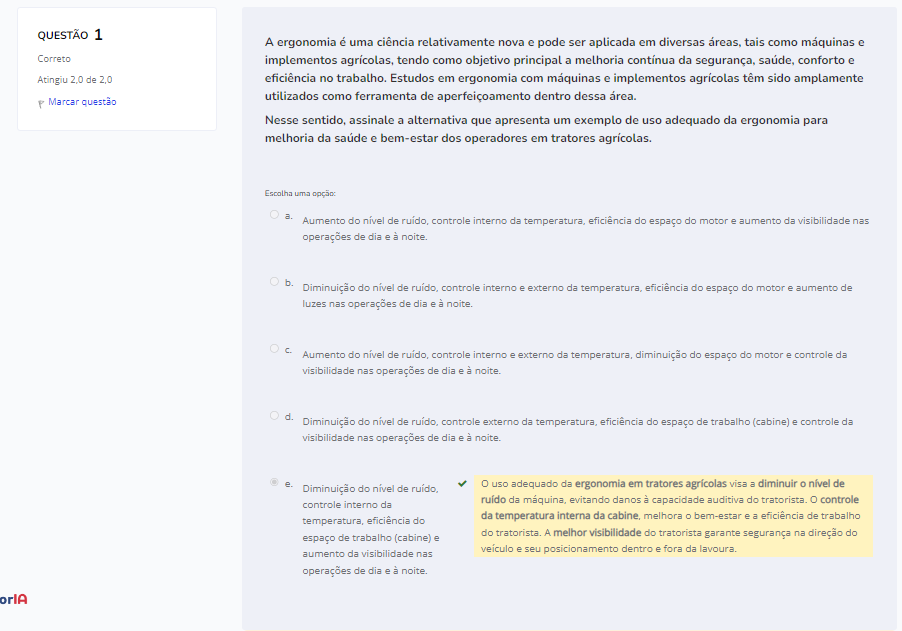Click the green checkmark icon next to option e

point(462,483)
